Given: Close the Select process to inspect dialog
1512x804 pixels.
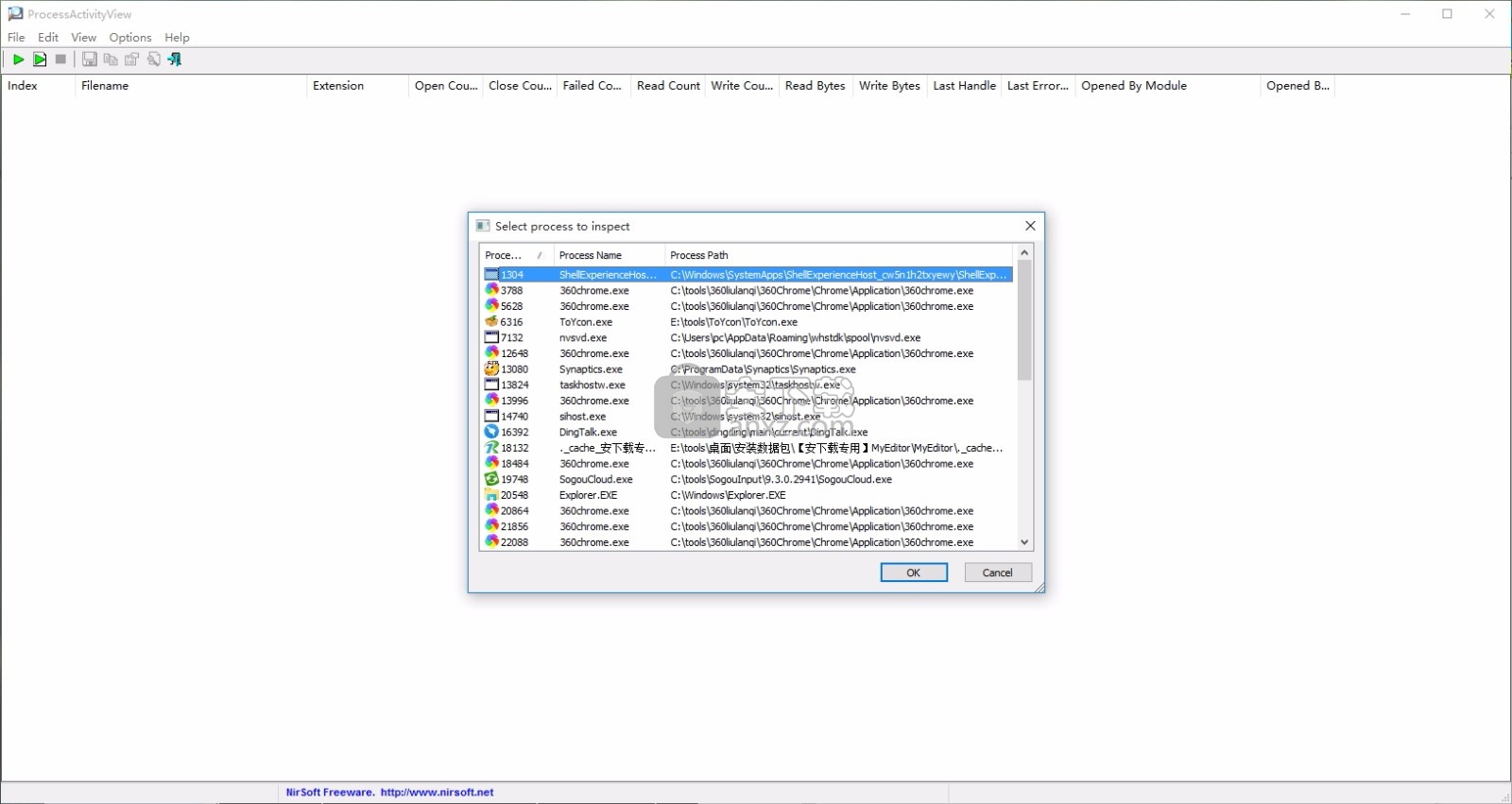Looking at the screenshot, I should click(1030, 226).
